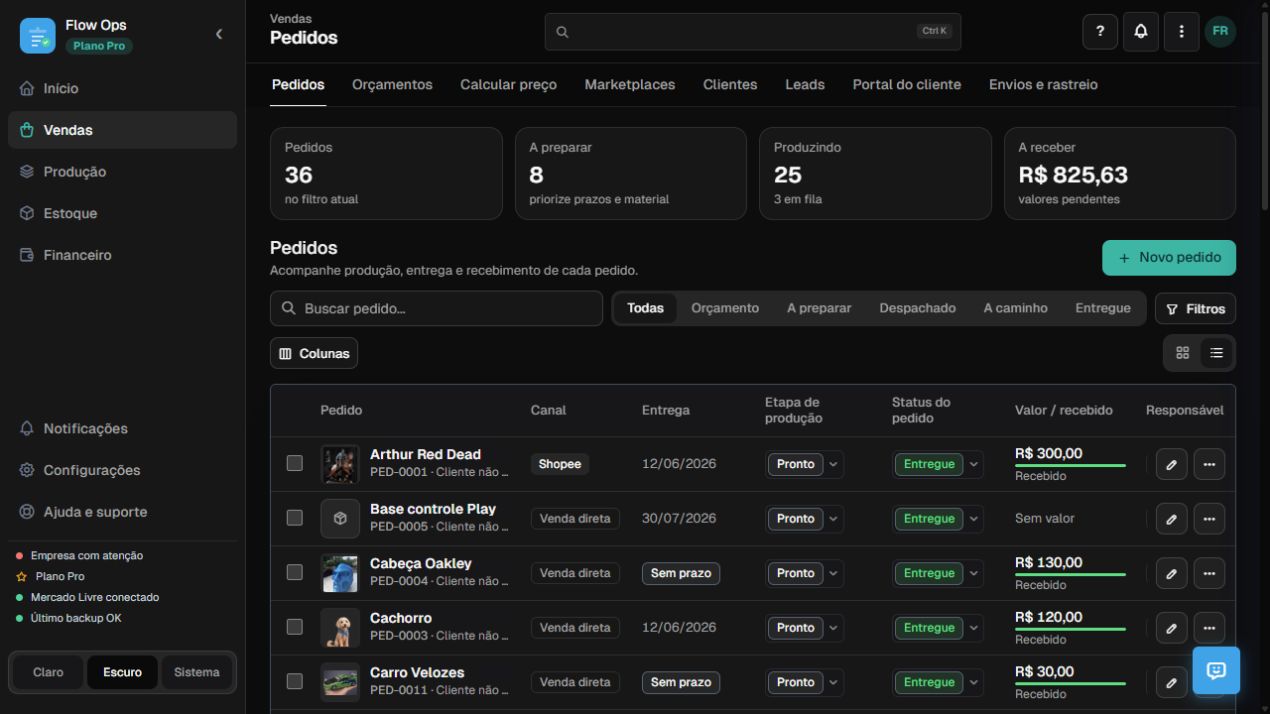Check the Carro Velozes order checkbox

294,681
